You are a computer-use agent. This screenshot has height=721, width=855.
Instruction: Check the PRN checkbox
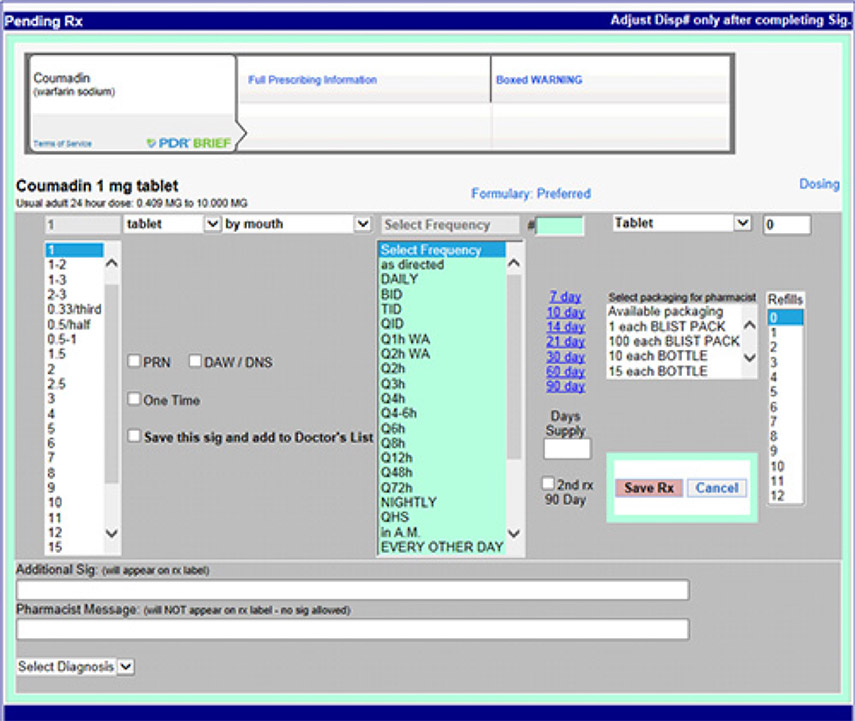134,361
